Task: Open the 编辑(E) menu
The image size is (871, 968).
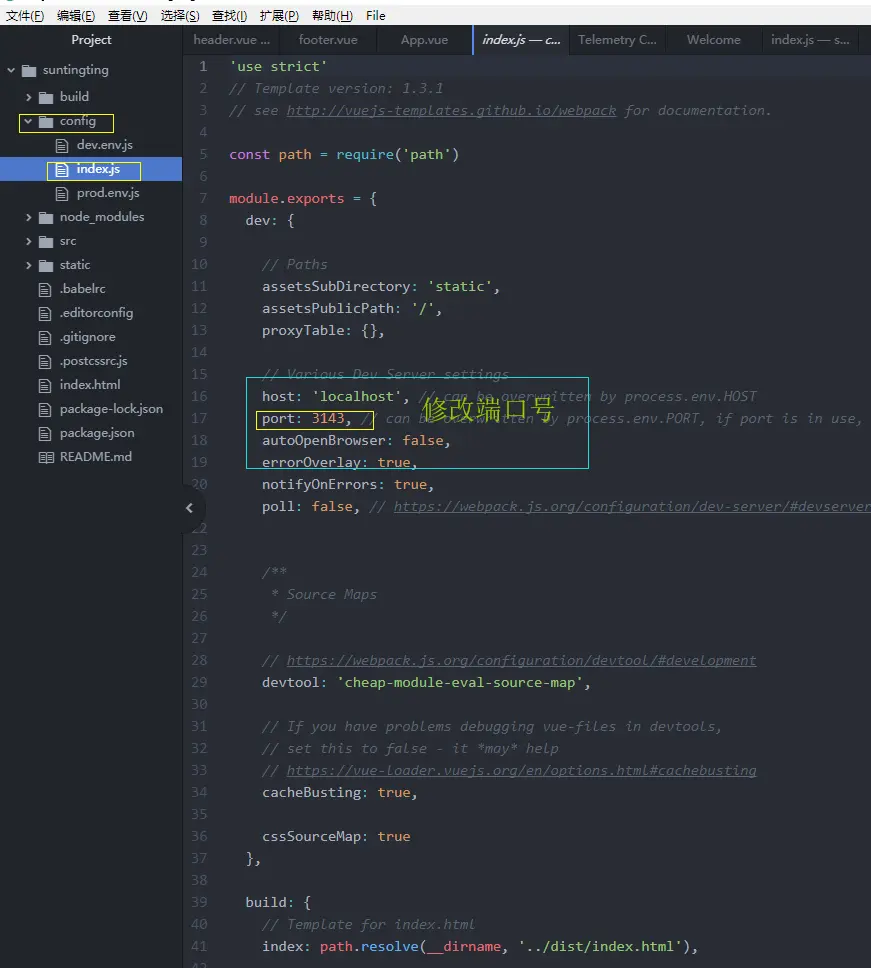Action: point(76,16)
